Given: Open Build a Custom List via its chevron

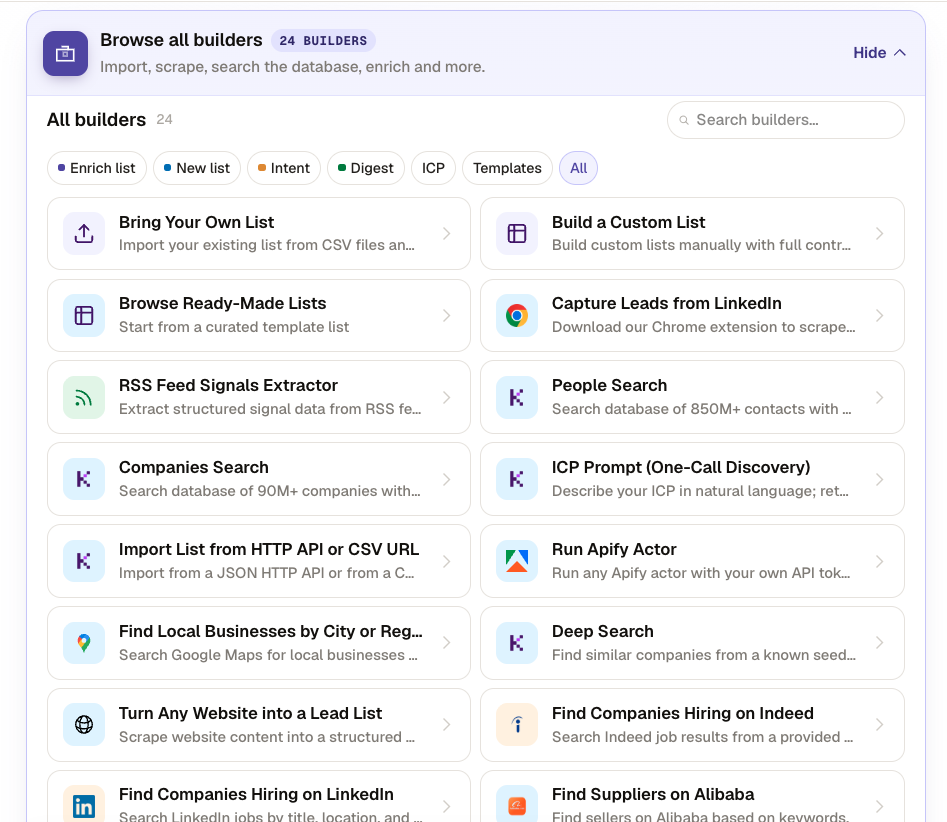Looking at the screenshot, I should (879, 234).
